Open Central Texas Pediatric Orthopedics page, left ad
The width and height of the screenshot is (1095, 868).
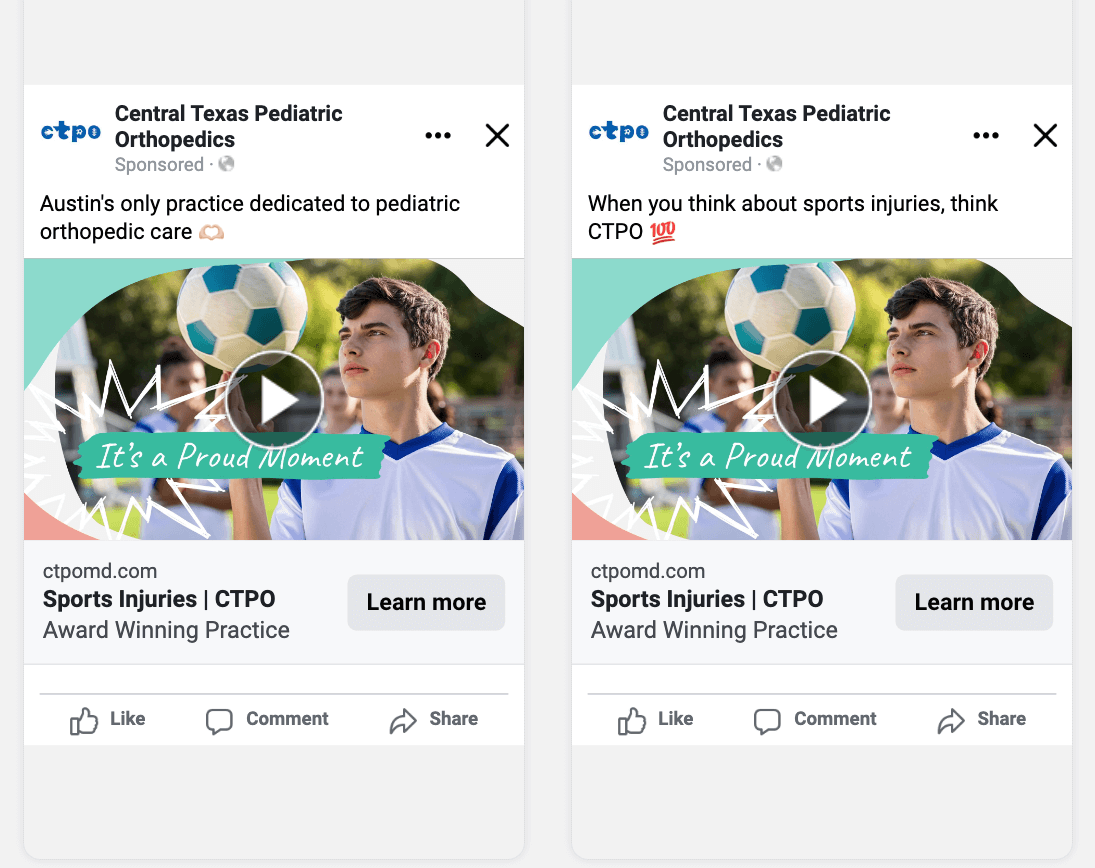(x=228, y=126)
